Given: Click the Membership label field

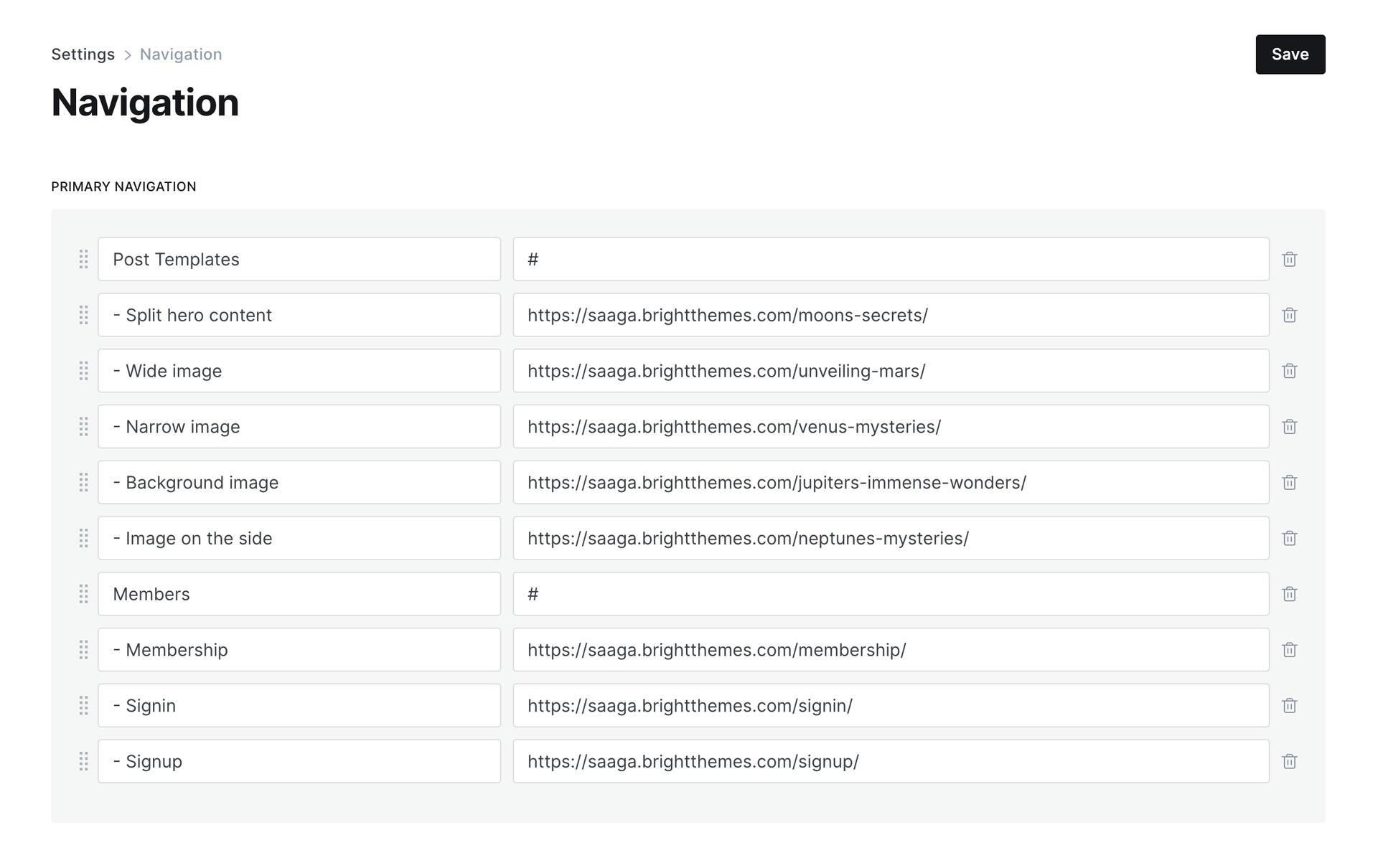Looking at the screenshot, I should 299,650.
